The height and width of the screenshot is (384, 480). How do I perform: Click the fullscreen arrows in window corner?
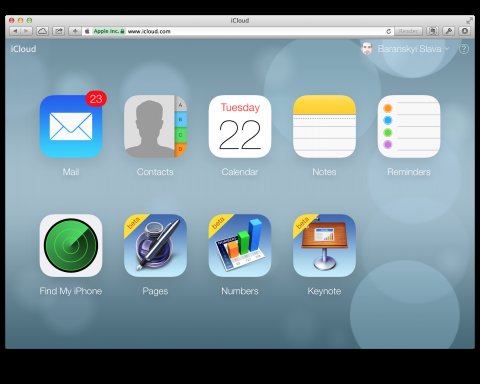(x=469, y=21)
